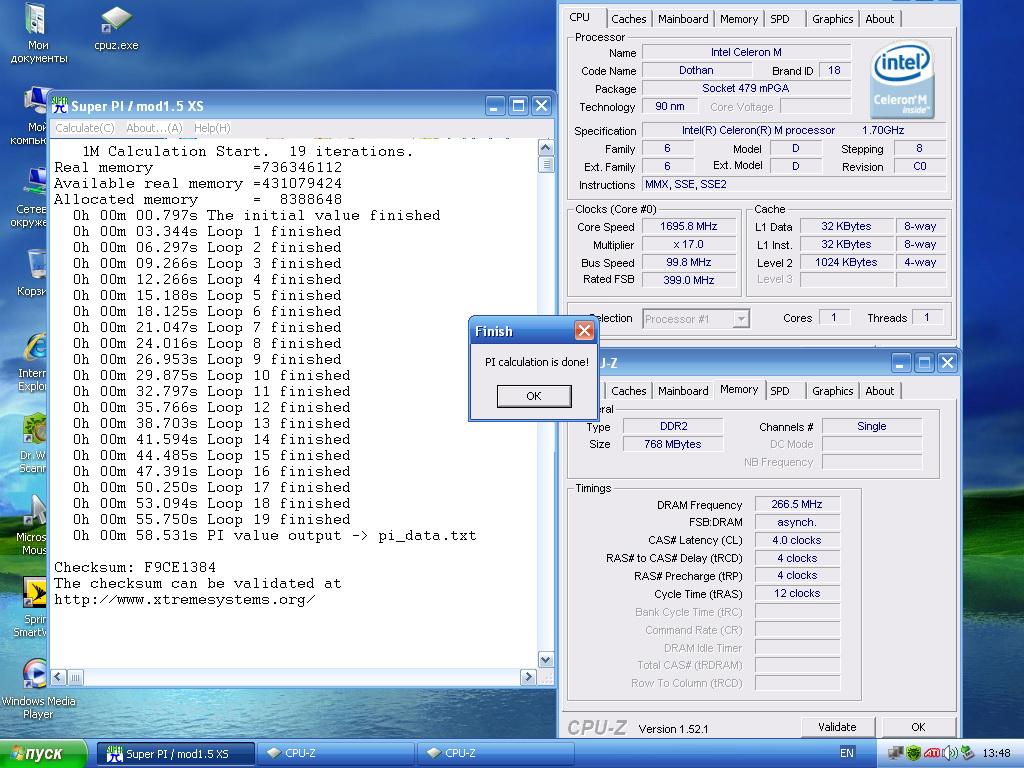Viewport: 1024px width, 768px height.
Task: Click the volume speaker tray icon
Action: 949,753
